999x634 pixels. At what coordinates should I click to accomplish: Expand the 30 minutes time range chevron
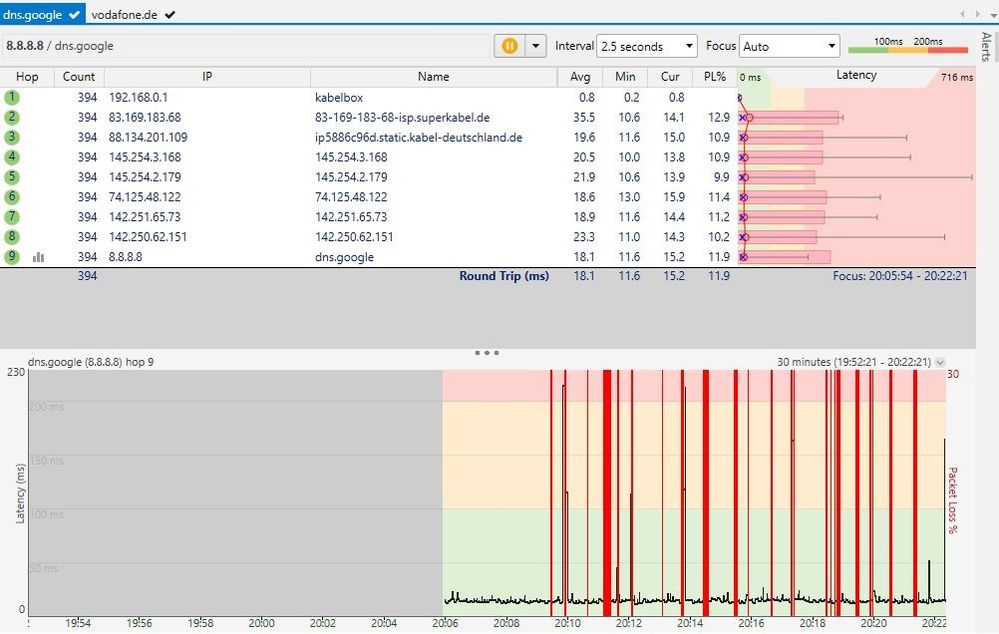click(x=940, y=362)
